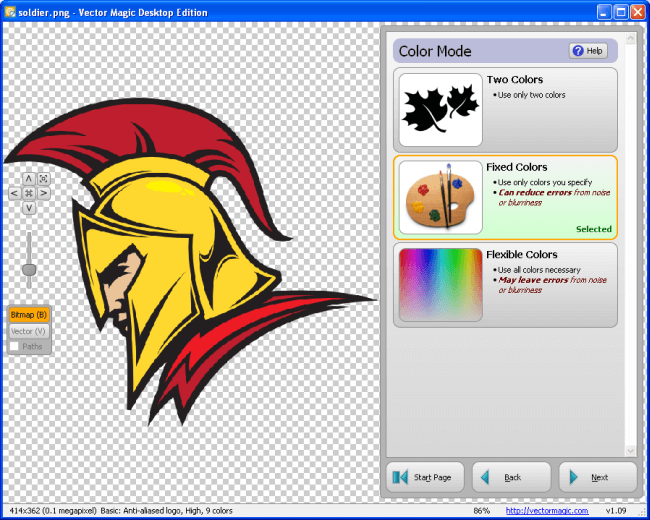
Task: Pan the image view right
Action: (44, 193)
